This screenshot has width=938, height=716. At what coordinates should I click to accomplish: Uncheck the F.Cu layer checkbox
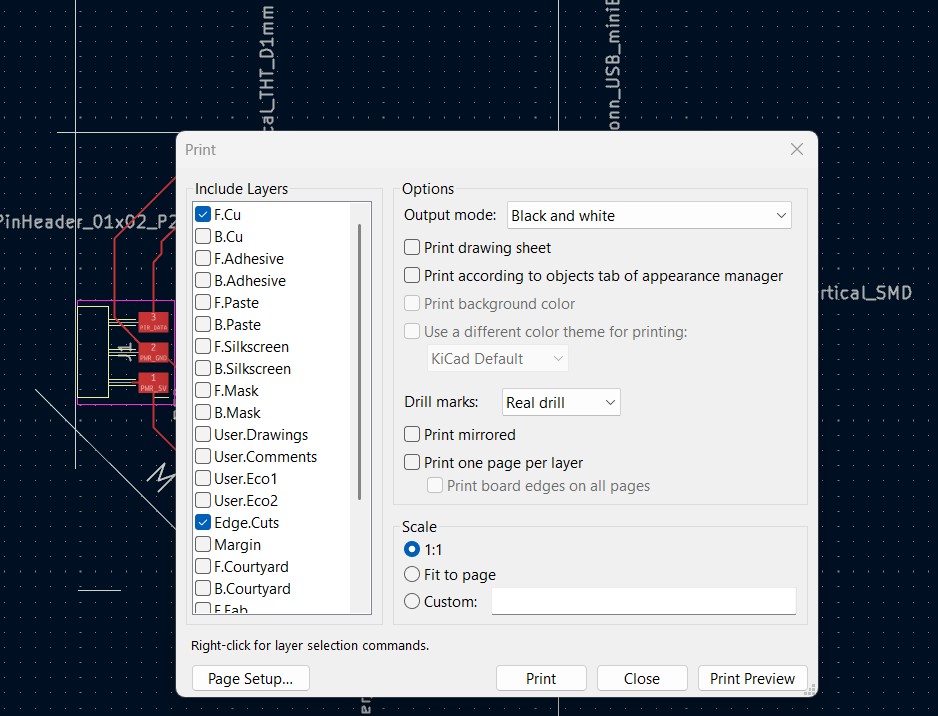point(203,214)
